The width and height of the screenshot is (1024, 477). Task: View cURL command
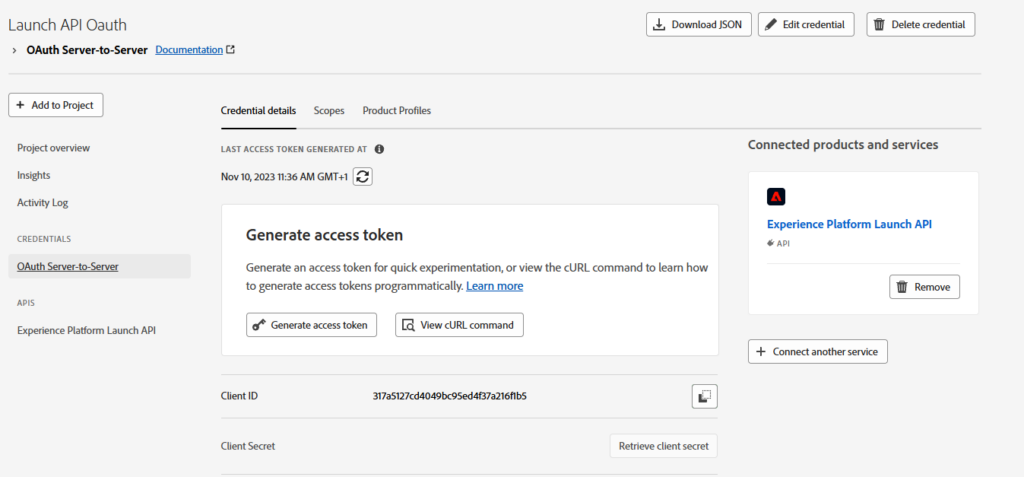pos(459,325)
